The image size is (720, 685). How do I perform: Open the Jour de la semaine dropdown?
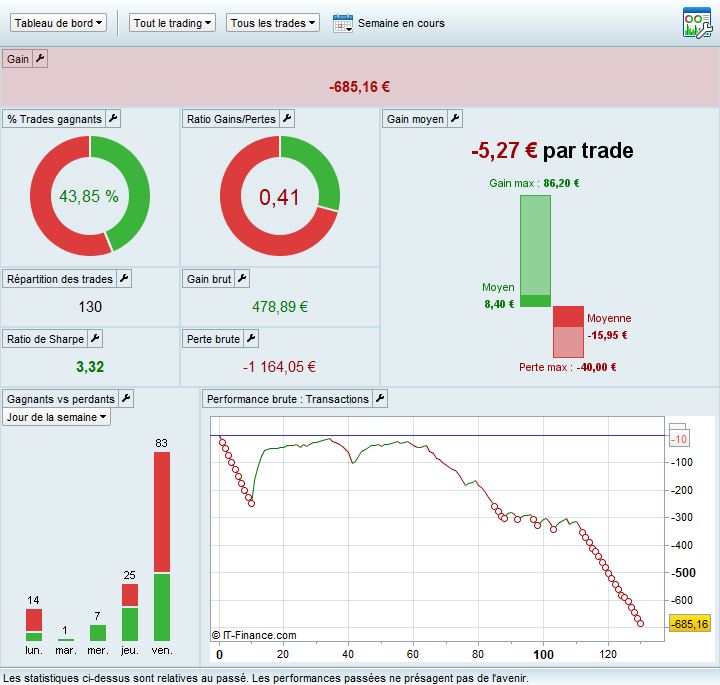56,417
